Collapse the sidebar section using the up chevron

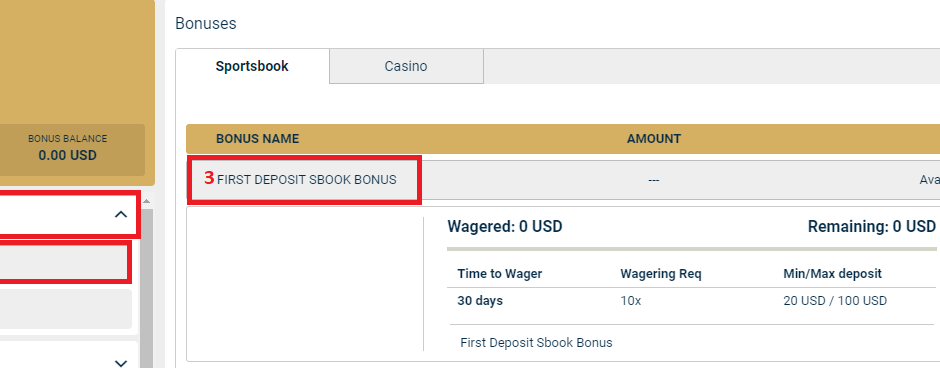[x=121, y=214]
